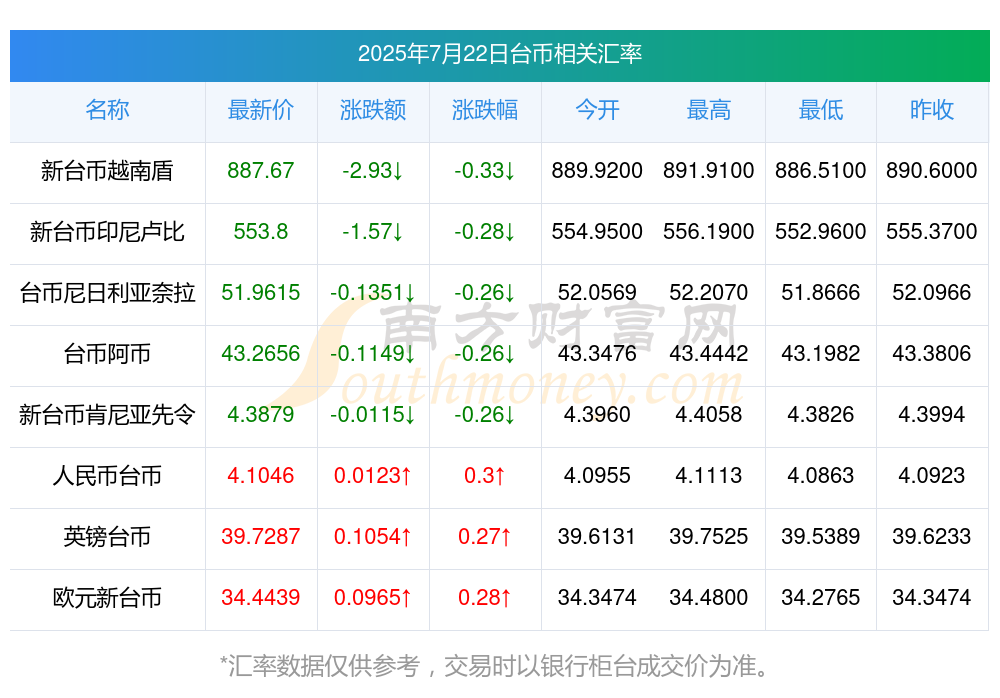The width and height of the screenshot is (1000, 698).
Task: Select the 新台币越南盾 row name
Action: (x=107, y=170)
